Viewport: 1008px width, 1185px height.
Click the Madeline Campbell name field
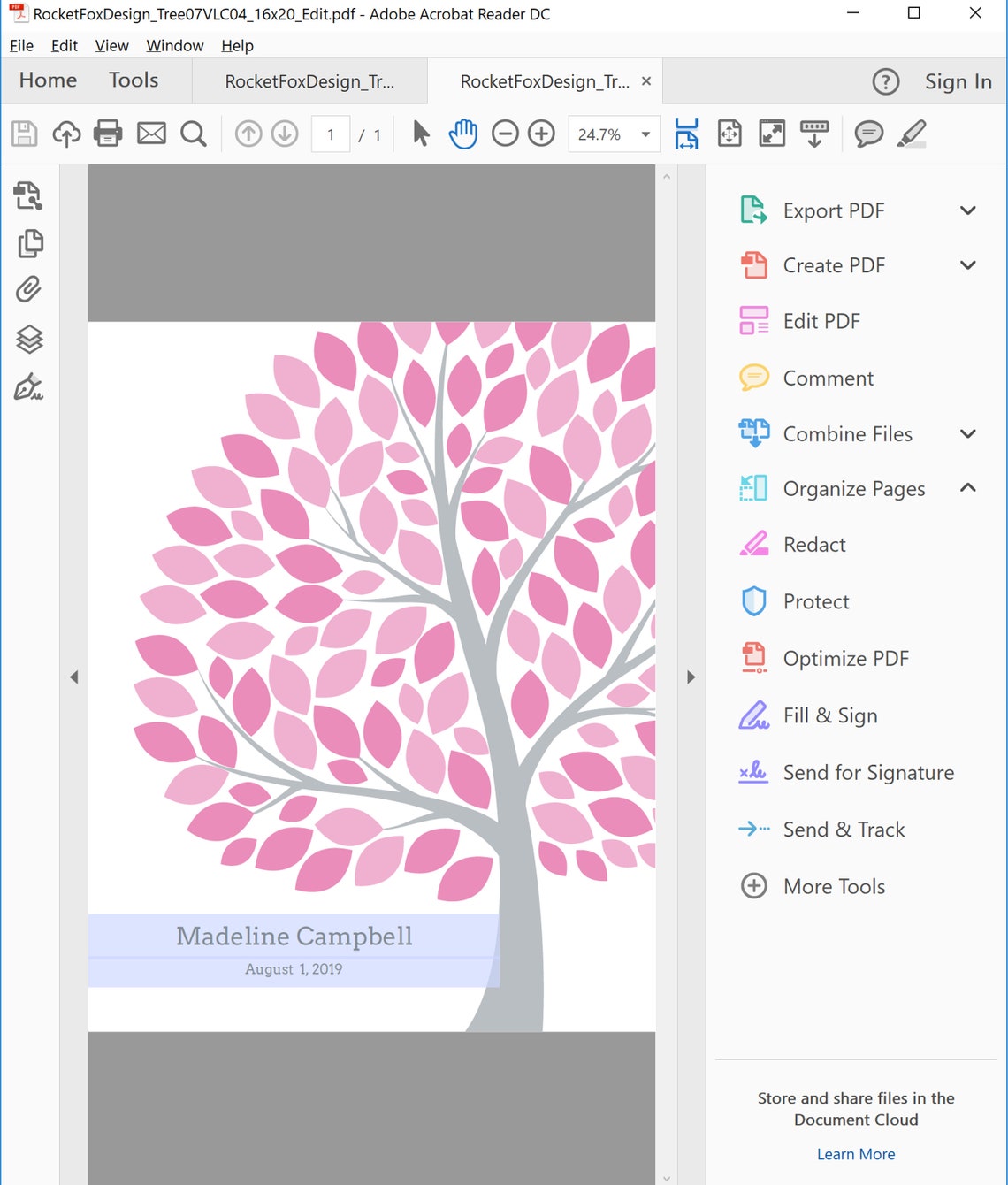[x=294, y=936]
